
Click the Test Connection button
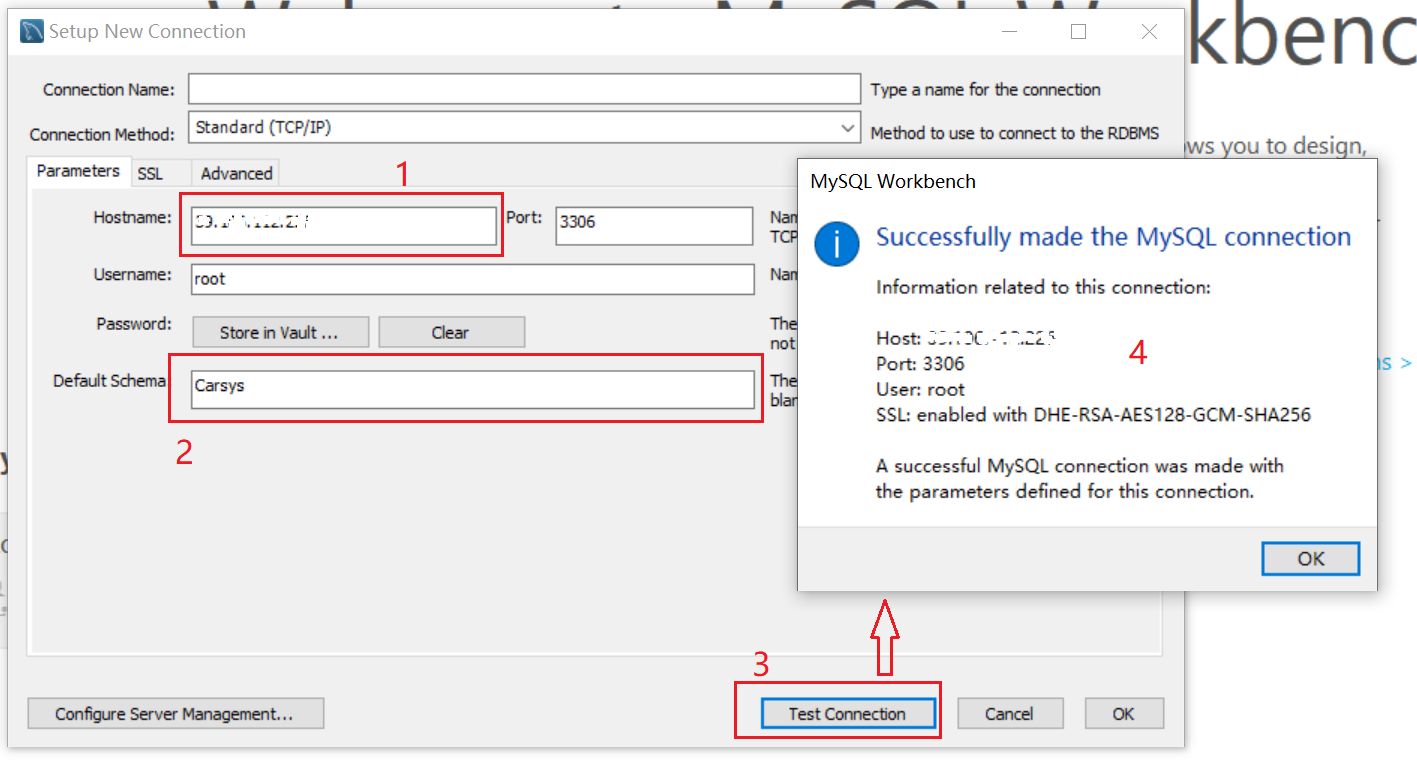(847, 714)
